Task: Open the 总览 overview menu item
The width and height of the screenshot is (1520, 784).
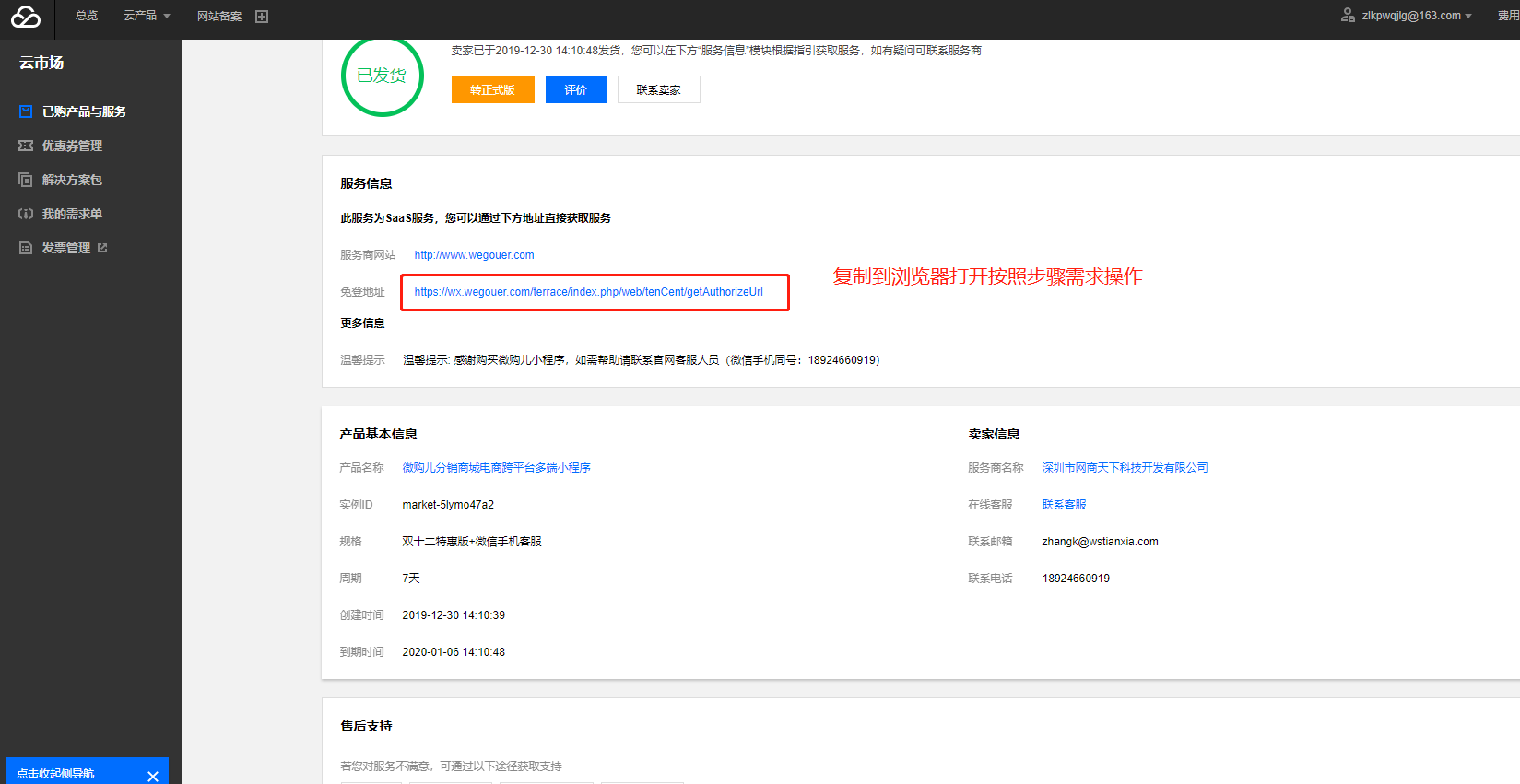Action: (87, 16)
